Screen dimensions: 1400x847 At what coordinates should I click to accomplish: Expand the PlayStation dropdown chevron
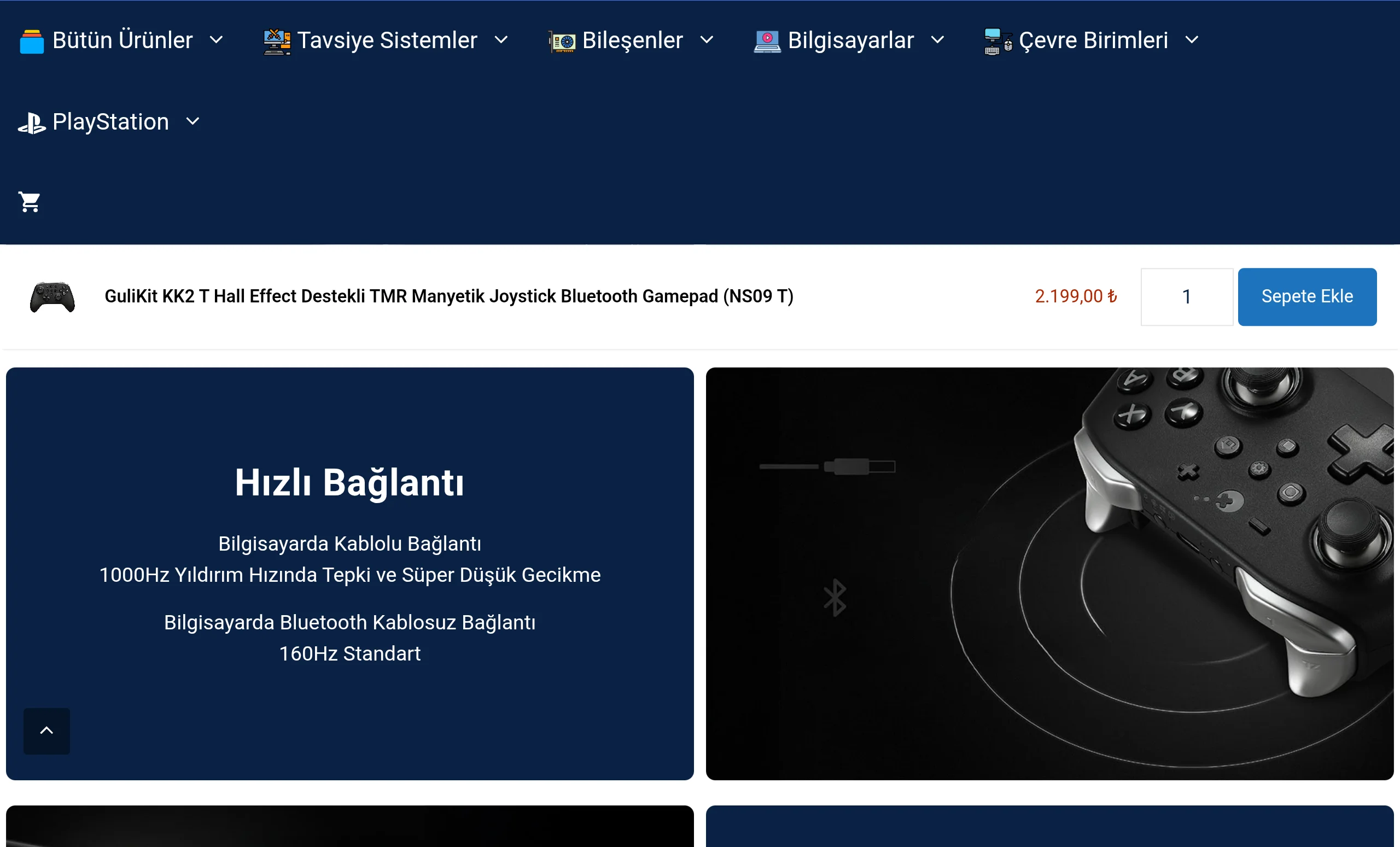point(192,121)
